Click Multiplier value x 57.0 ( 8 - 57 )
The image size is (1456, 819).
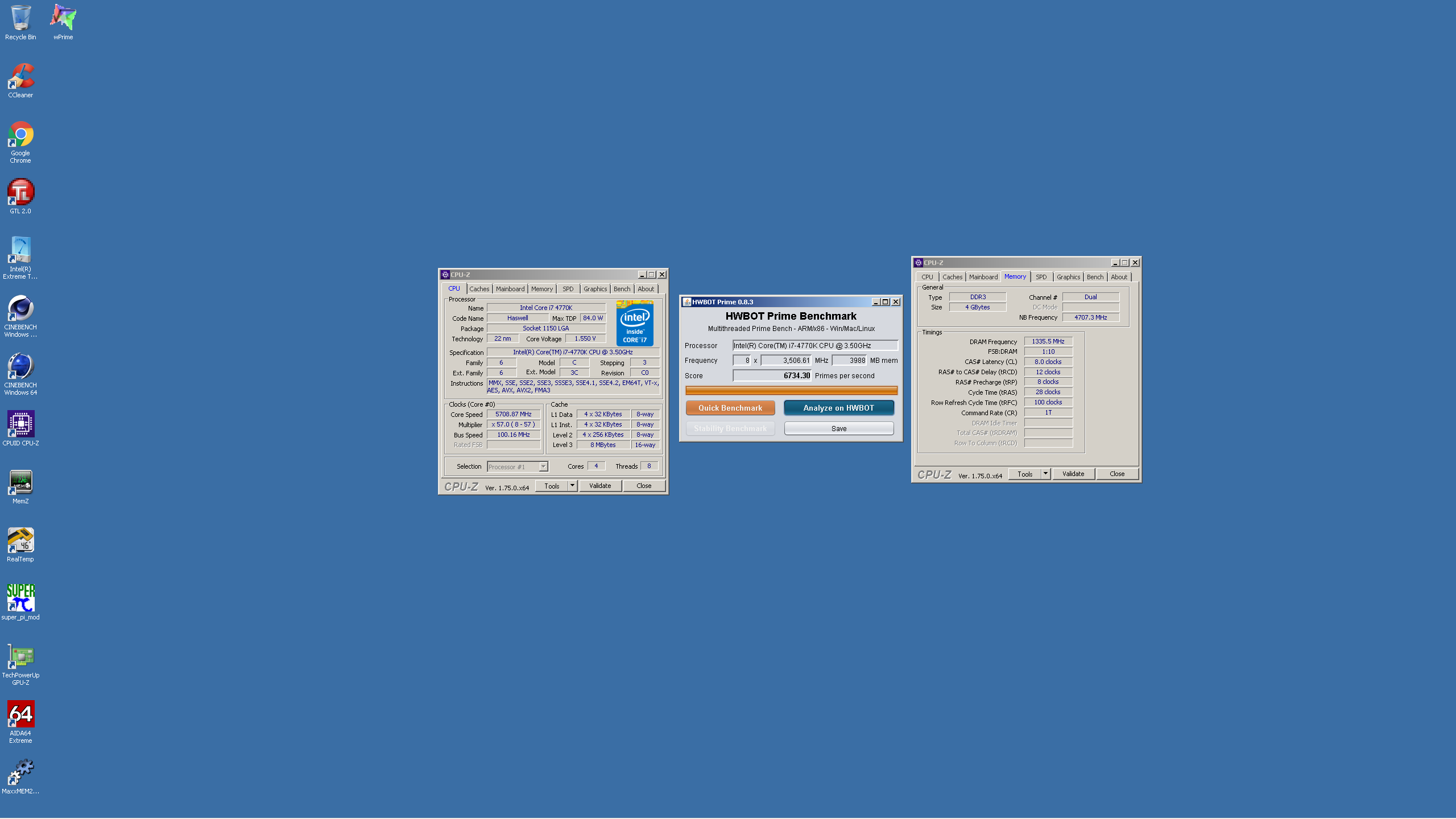(513, 425)
